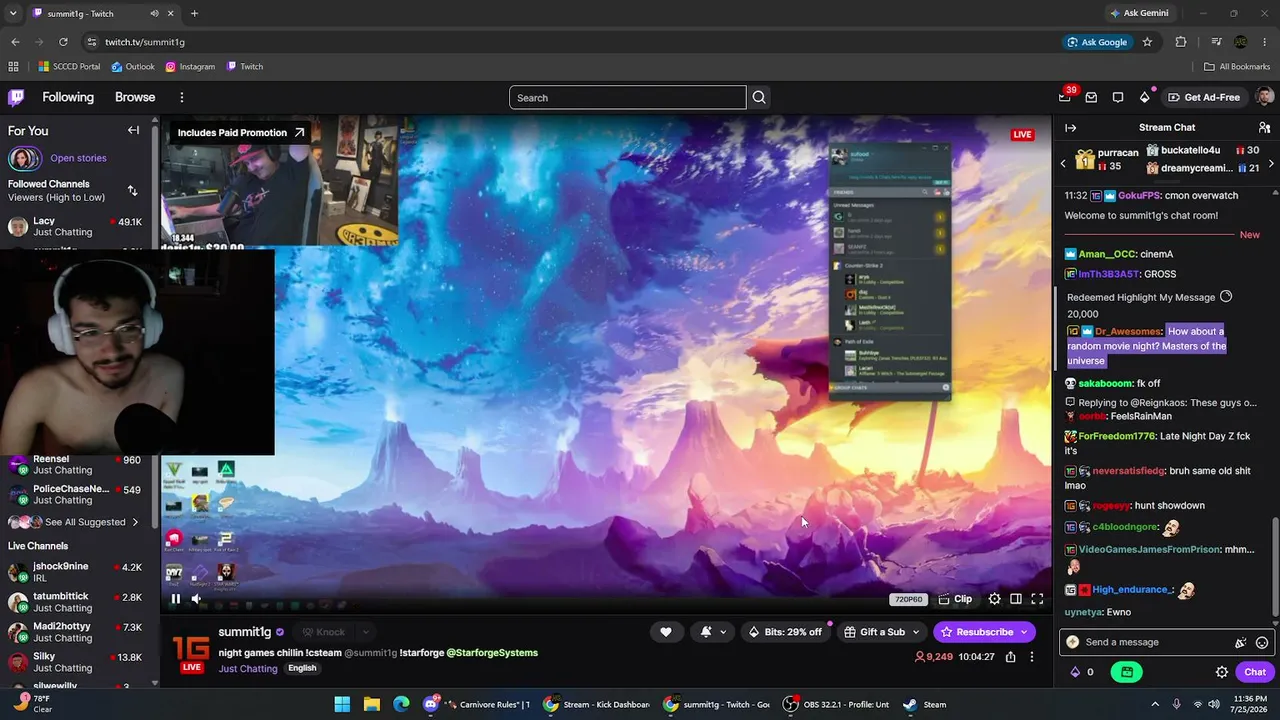Click Bits: 29% off button
The height and width of the screenshot is (720, 1280).
pos(785,632)
